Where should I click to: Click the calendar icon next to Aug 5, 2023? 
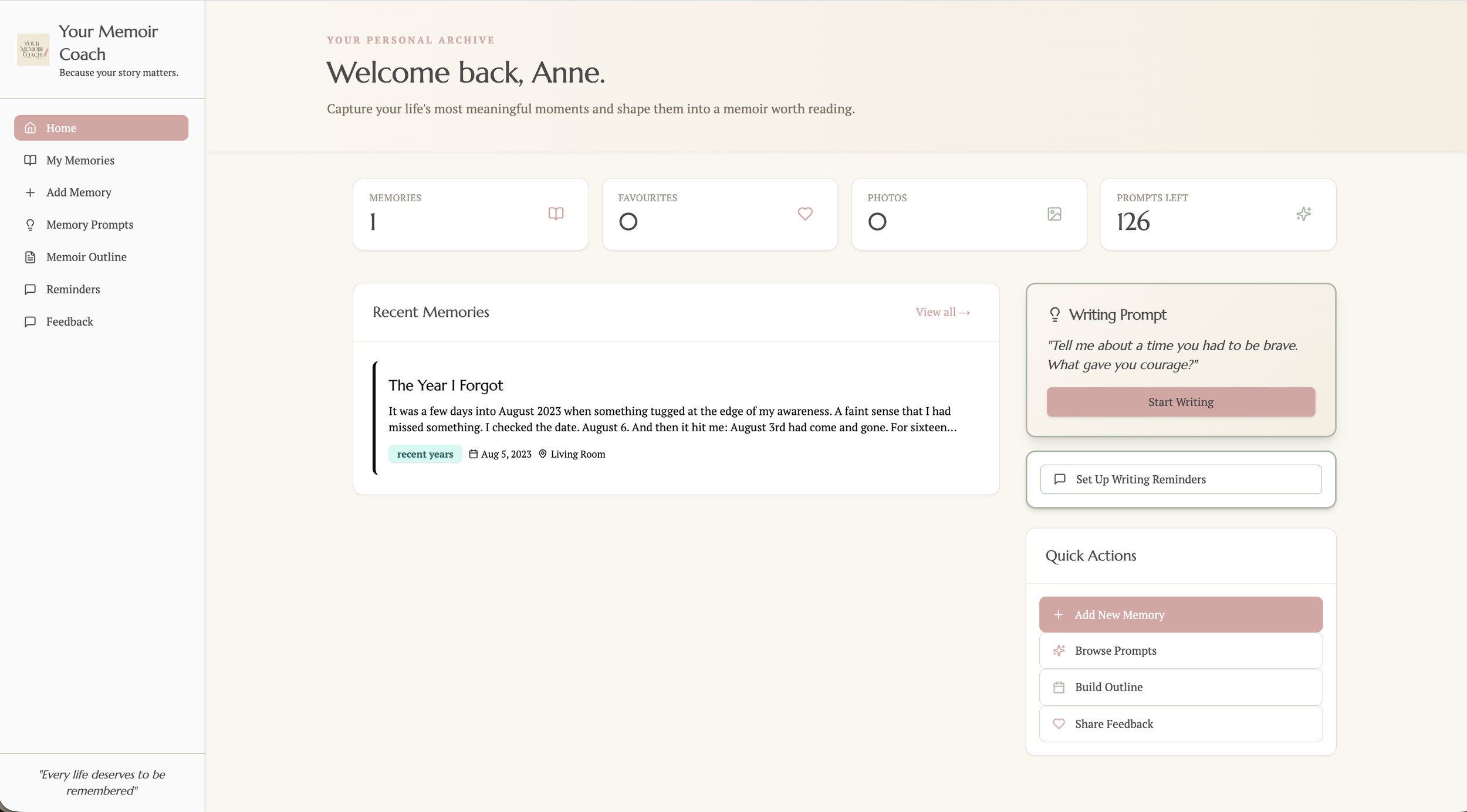coord(473,454)
